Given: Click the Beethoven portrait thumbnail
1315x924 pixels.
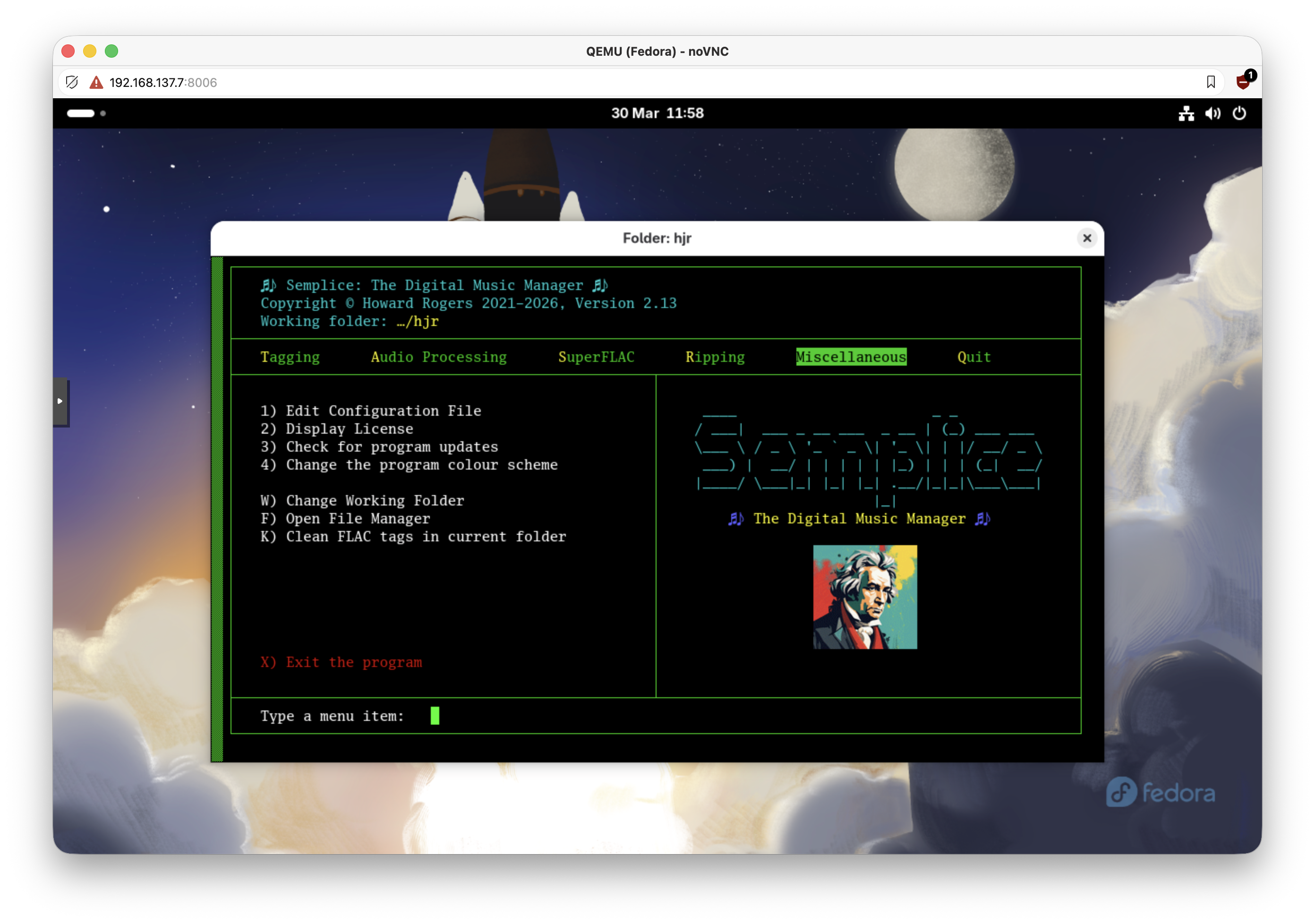Looking at the screenshot, I should (865, 597).
